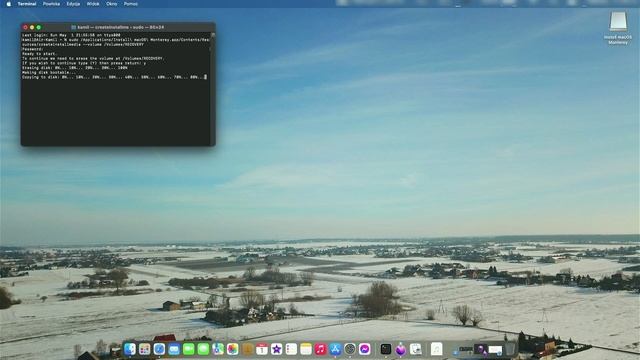Click the proxy icon in Terminal title bar
Screen dimensions: 640x360
(74, 27)
